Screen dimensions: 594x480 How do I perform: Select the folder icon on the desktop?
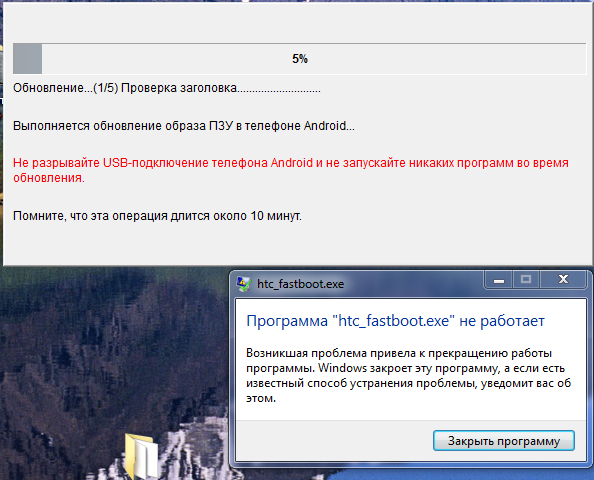[x=142, y=456]
